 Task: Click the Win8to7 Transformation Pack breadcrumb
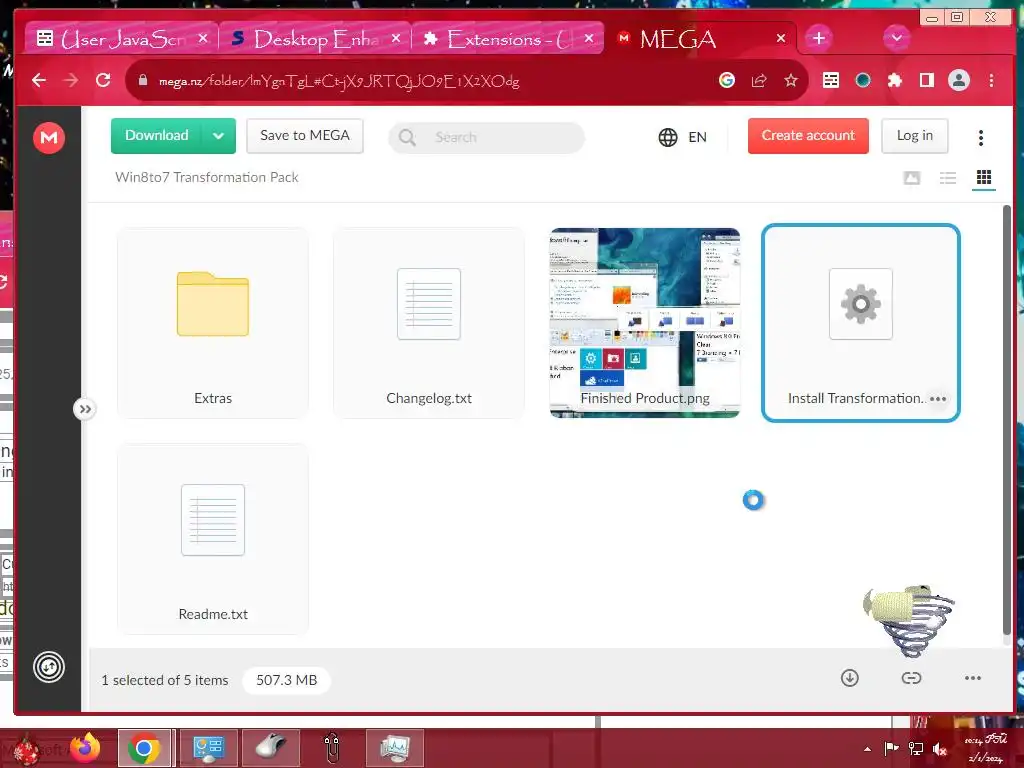pos(206,178)
